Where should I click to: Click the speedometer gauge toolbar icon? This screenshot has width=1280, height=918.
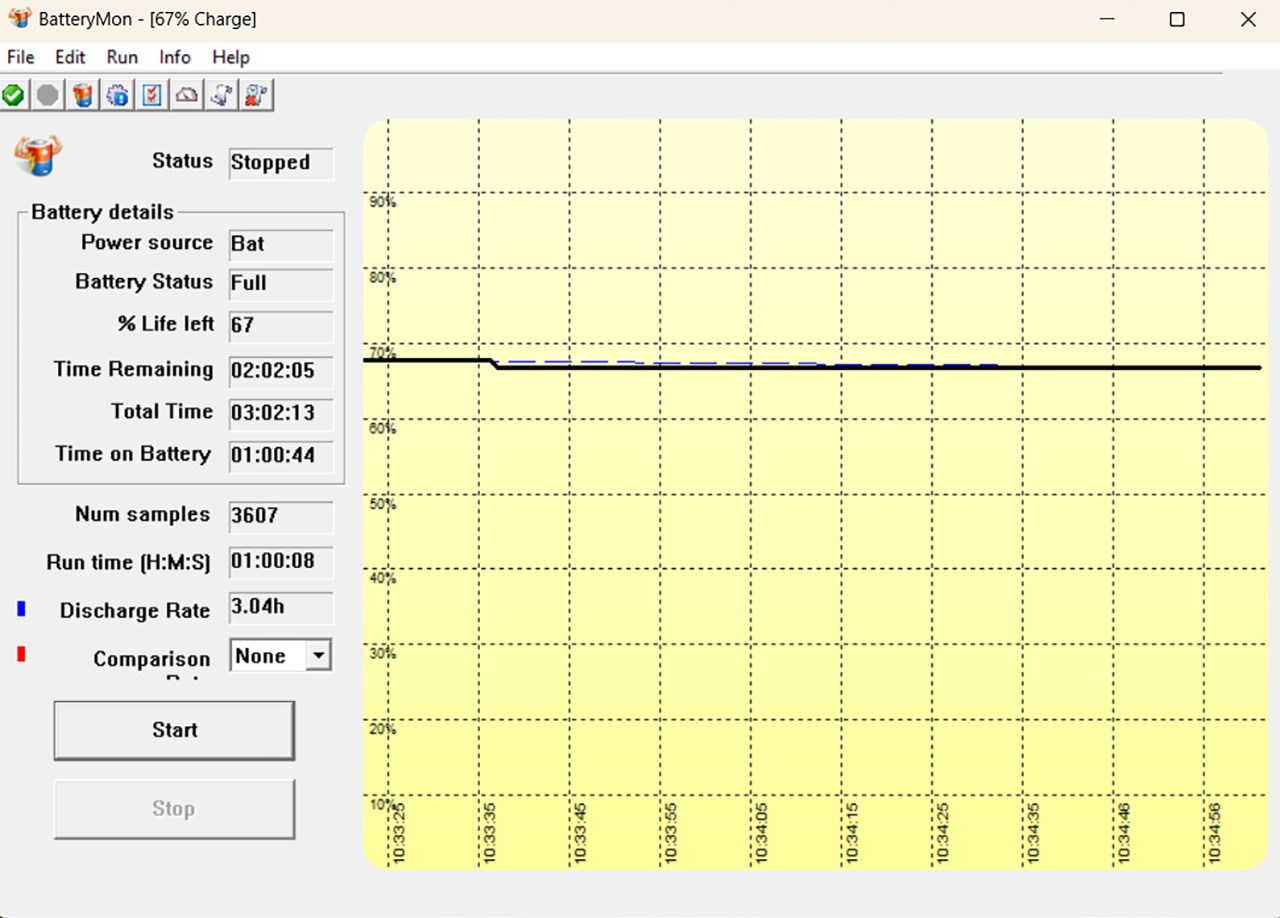[x=187, y=96]
